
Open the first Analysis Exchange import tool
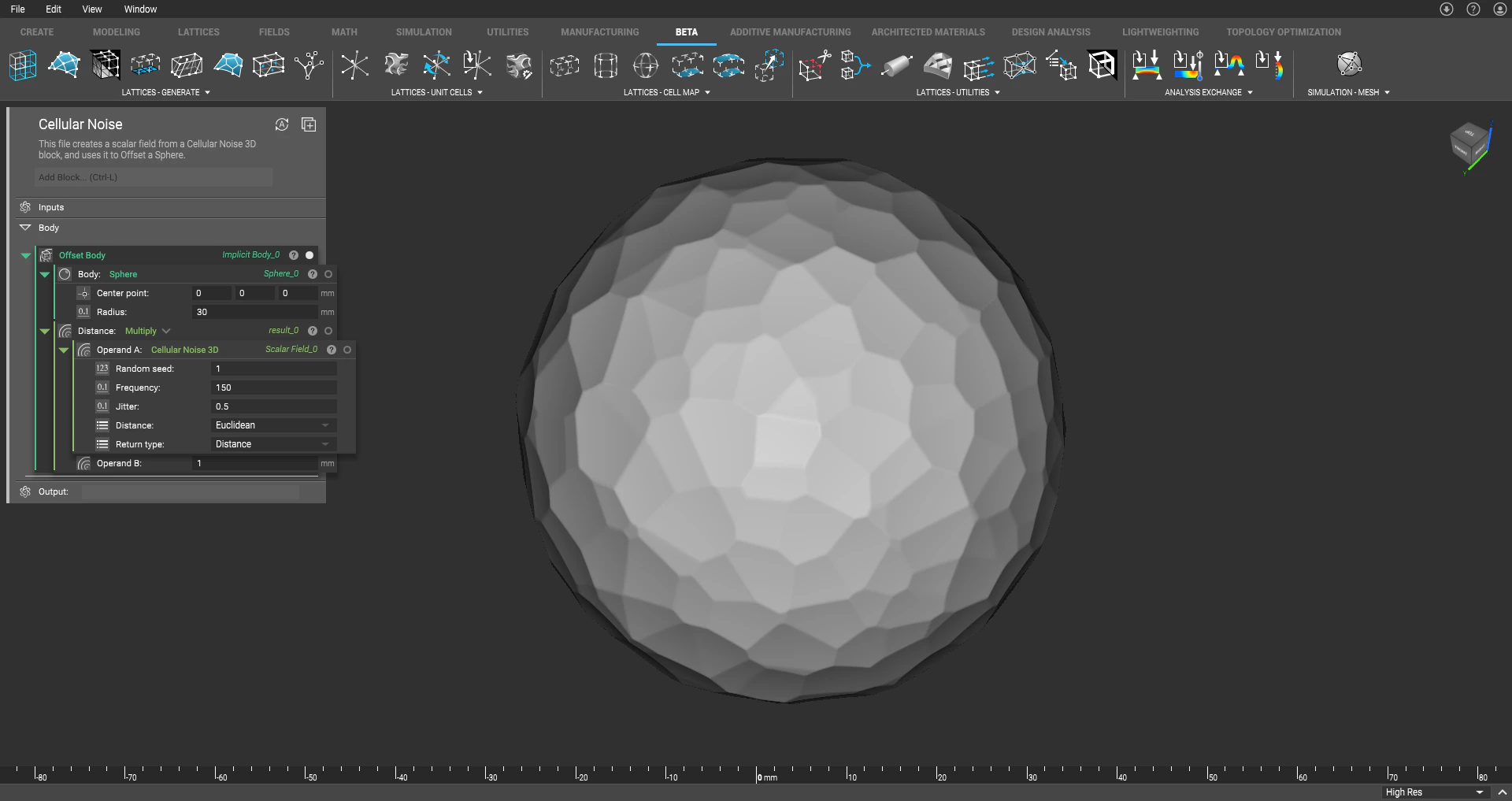tap(1147, 65)
